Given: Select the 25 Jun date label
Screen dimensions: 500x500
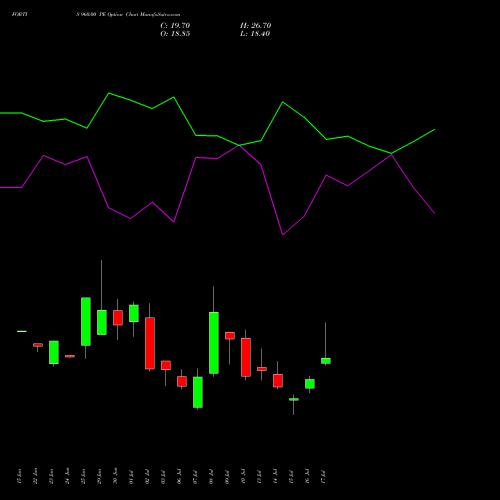Looking at the screenshot, I should (x=83, y=476).
